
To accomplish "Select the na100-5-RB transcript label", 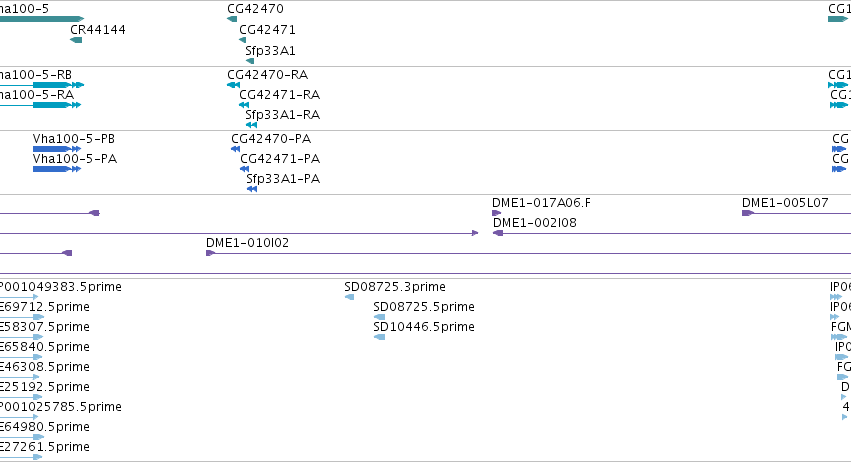I will coord(36,74).
